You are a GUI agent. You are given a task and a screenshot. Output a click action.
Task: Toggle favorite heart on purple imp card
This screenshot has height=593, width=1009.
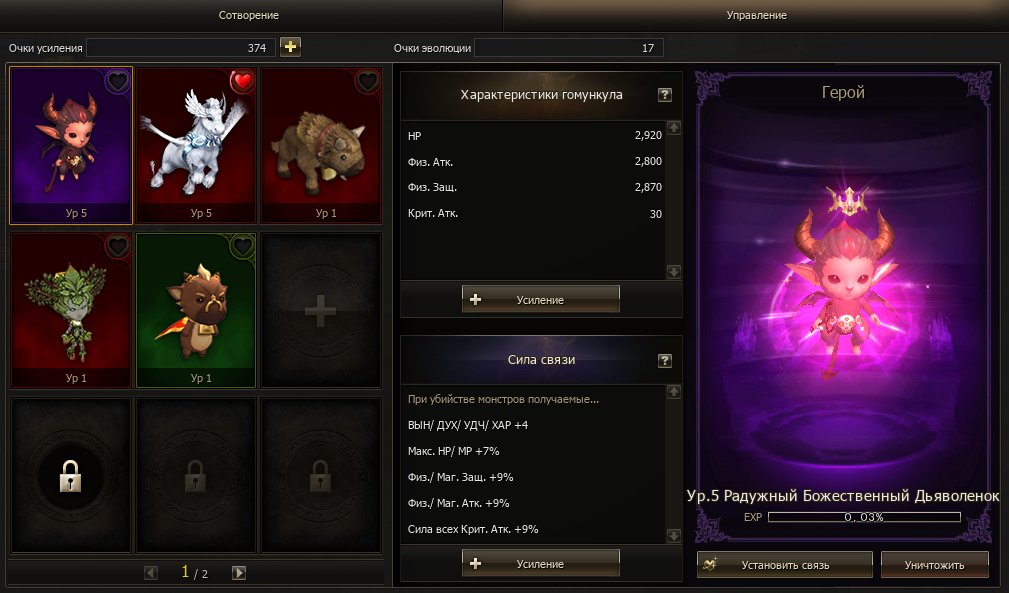click(118, 82)
